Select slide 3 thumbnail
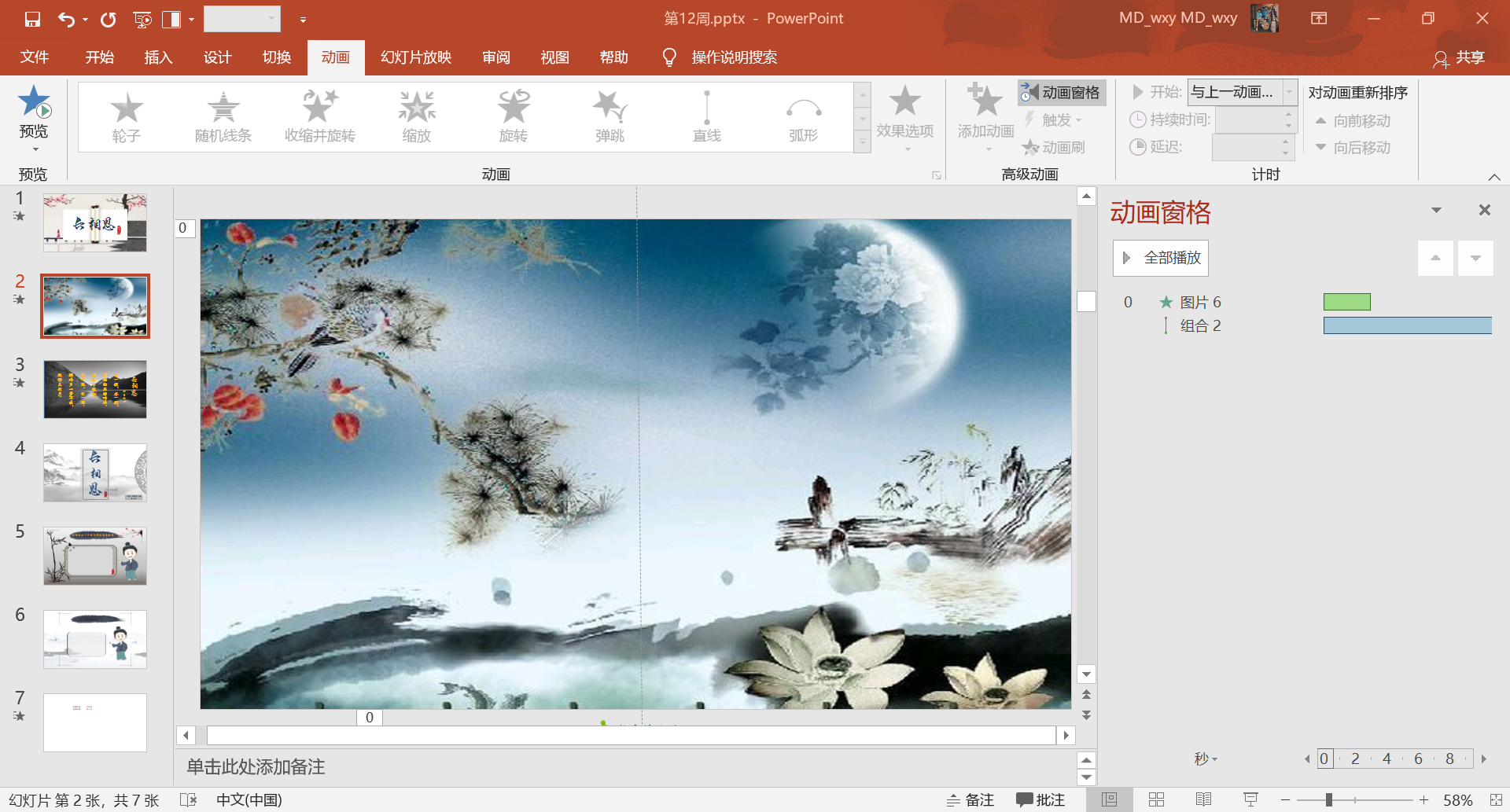The width and height of the screenshot is (1510, 812). coord(95,389)
